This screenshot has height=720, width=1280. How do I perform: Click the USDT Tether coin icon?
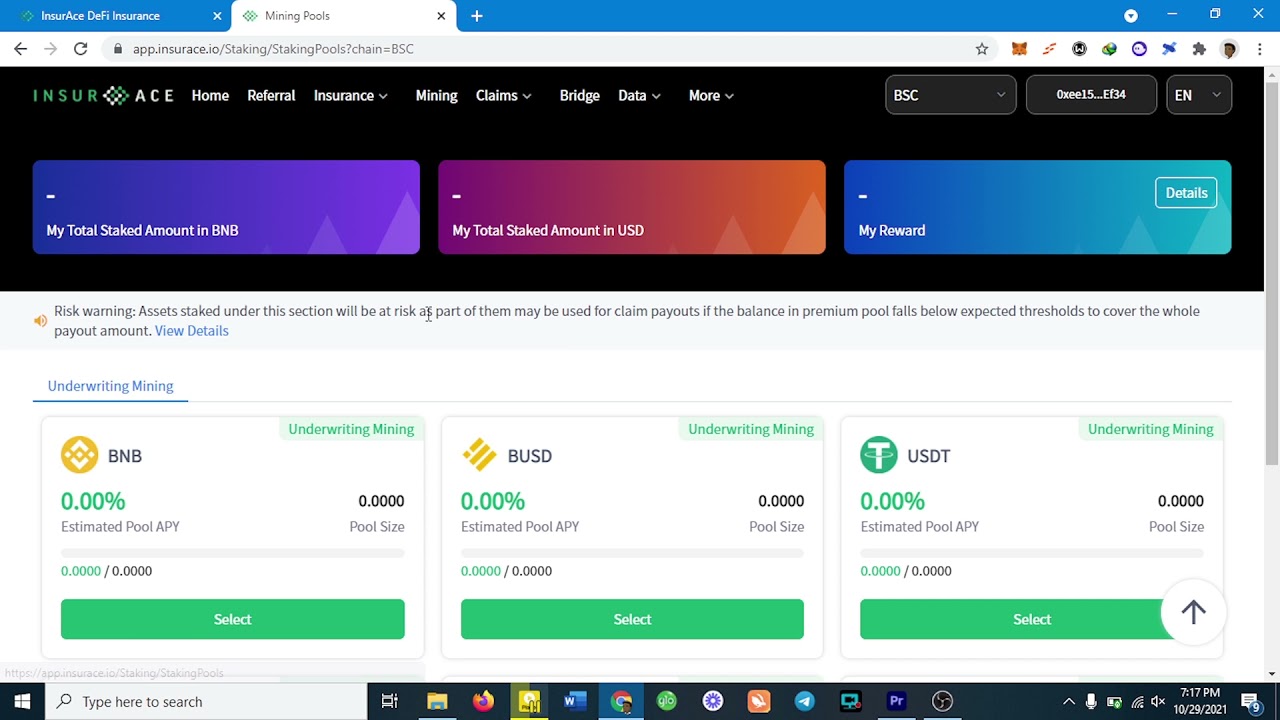point(879,455)
